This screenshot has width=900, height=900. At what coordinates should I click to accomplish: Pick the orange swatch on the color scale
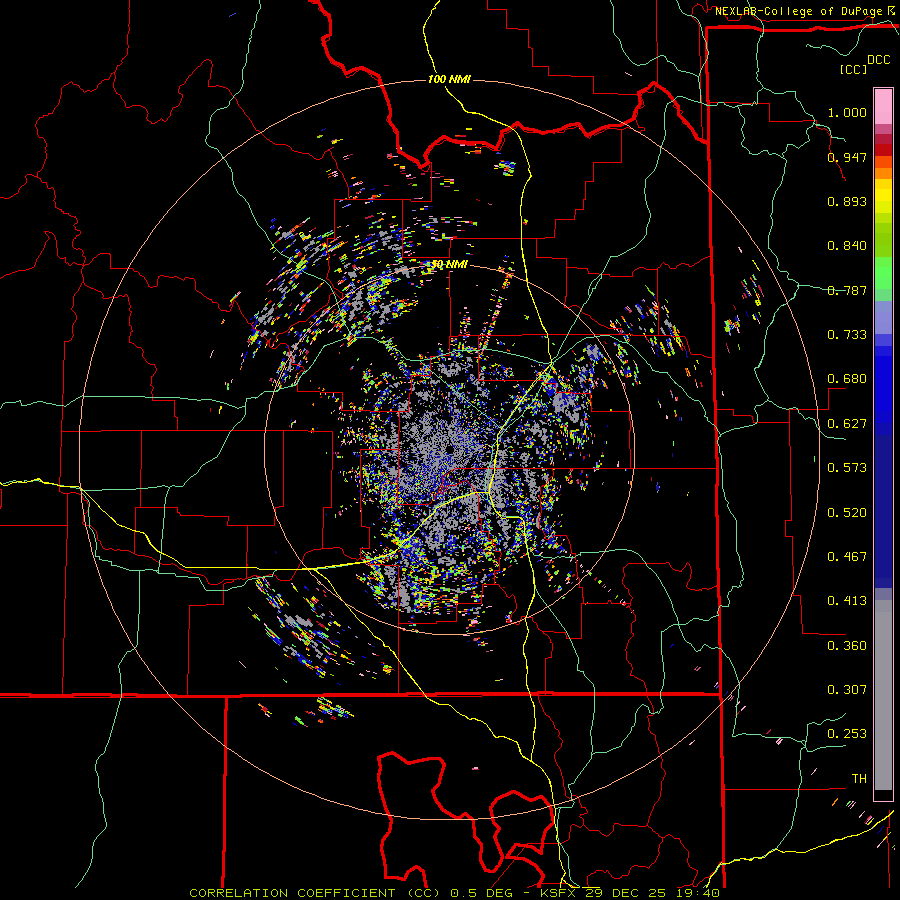tap(883, 172)
